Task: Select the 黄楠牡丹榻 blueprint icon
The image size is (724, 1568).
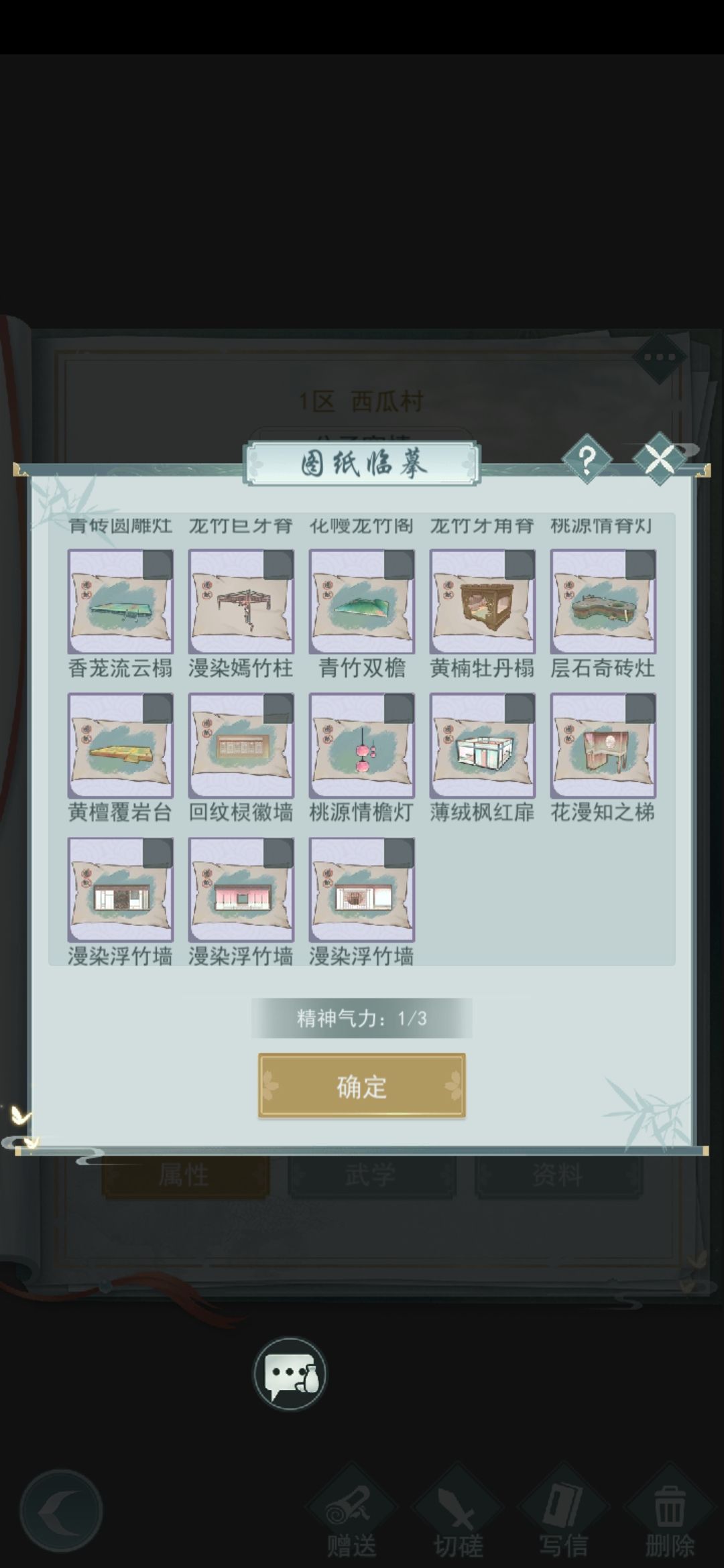Action: [483, 602]
